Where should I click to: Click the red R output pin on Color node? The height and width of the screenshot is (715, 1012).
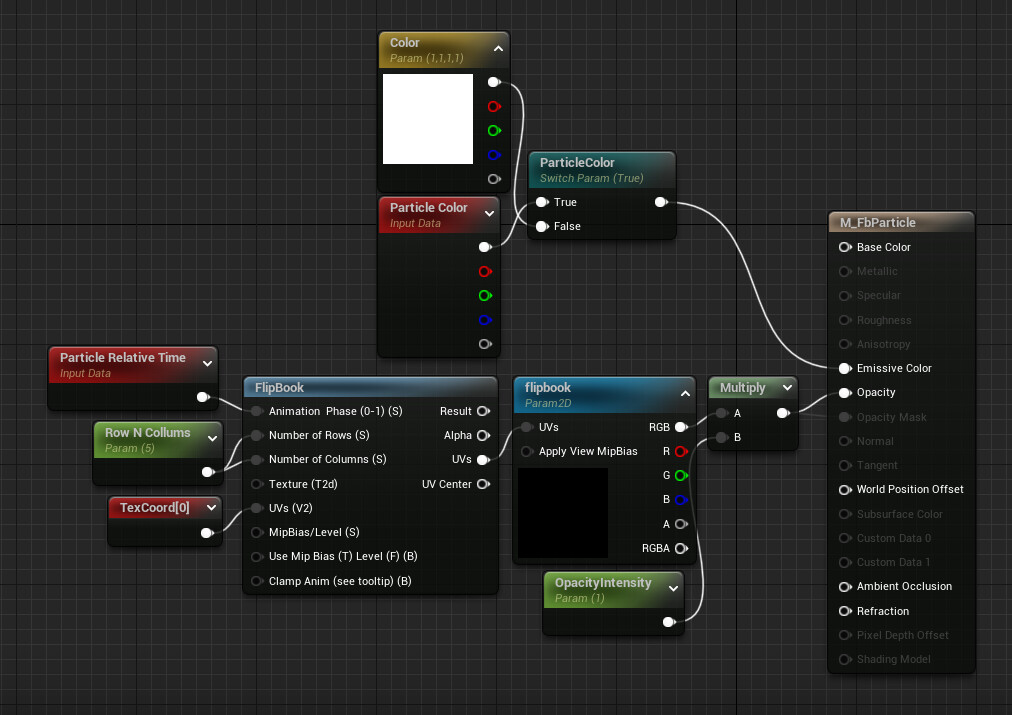click(494, 106)
